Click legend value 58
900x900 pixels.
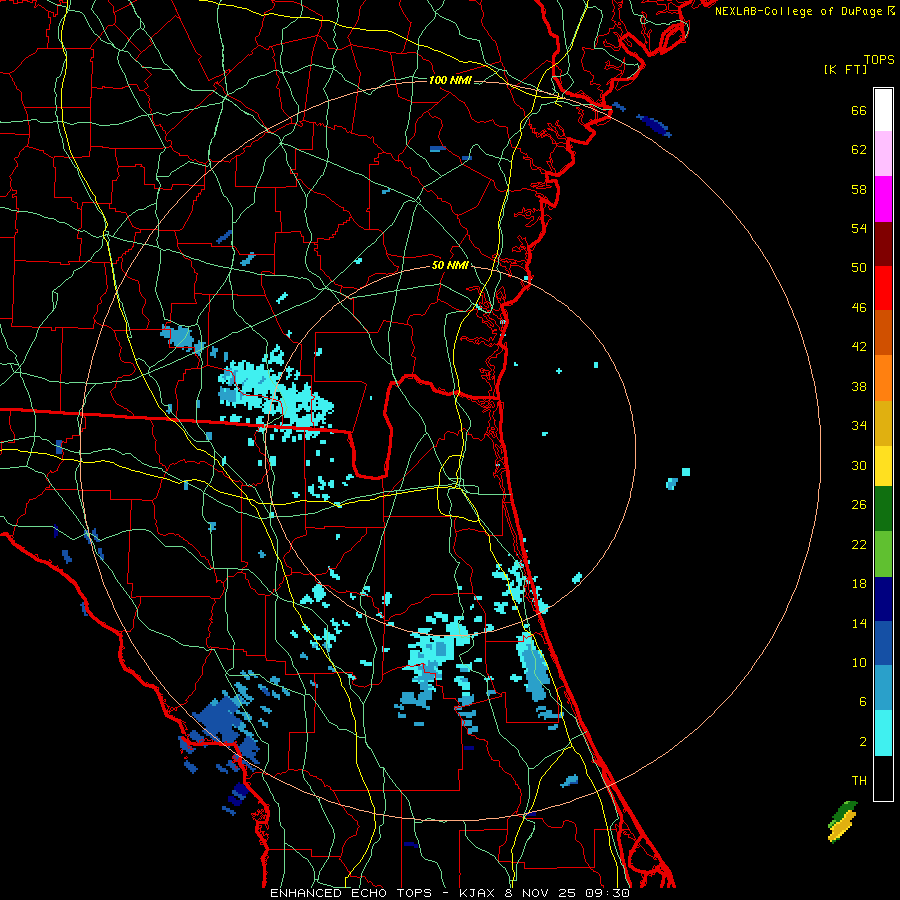coord(859,189)
